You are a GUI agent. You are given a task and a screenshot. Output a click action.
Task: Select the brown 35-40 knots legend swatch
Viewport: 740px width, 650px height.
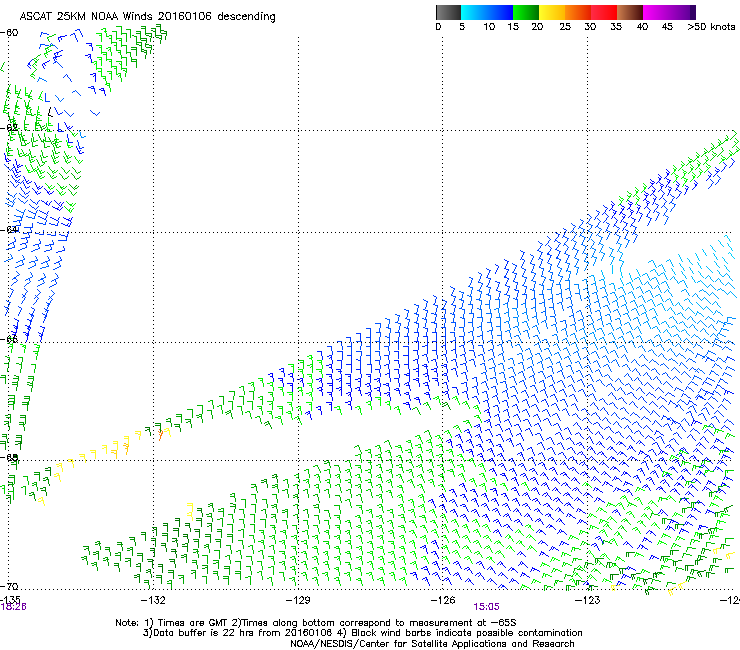(630, 12)
